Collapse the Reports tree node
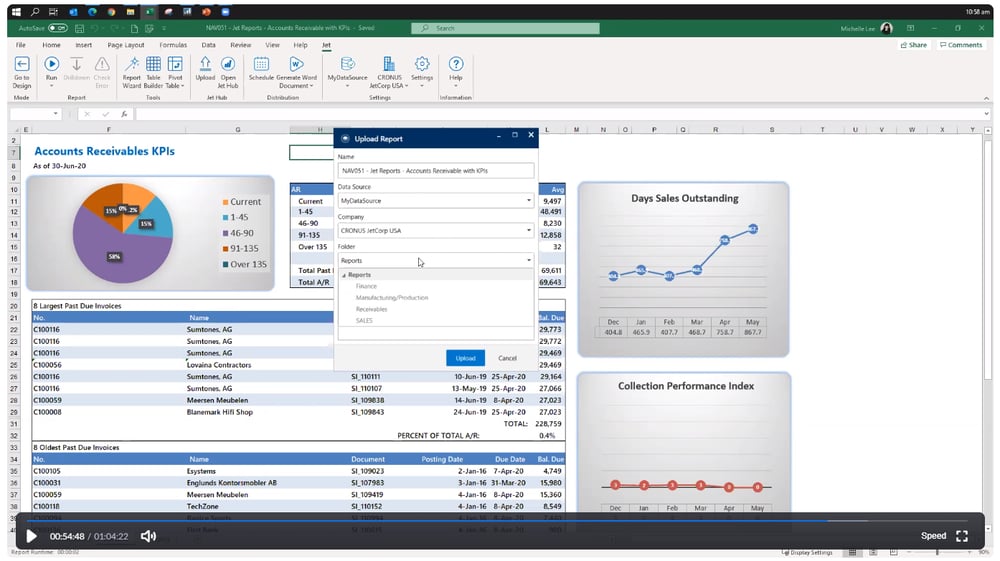The width and height of the screenshot is (1000, 561). tap(344, 275)
